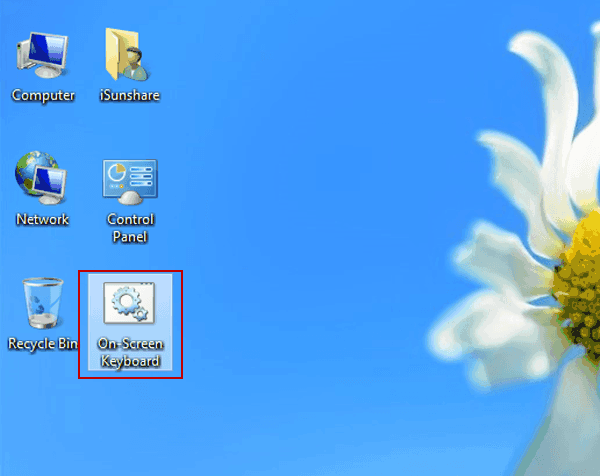The width and height of the screenshot is (600, 476).
Task: Select the Network desktop icon
Action: [x=41, y=178]
